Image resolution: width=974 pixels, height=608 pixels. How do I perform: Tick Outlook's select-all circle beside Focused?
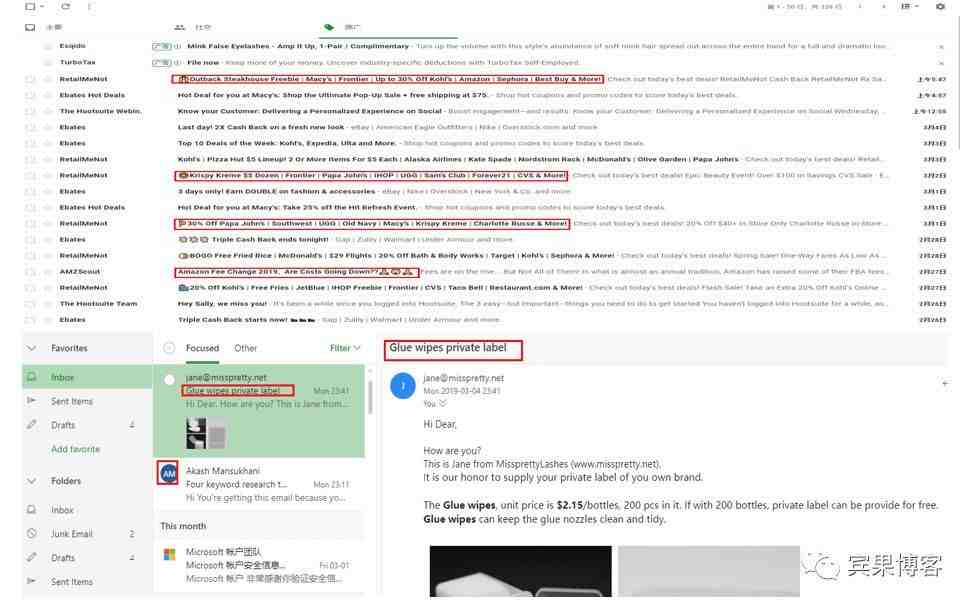[169, 348]
